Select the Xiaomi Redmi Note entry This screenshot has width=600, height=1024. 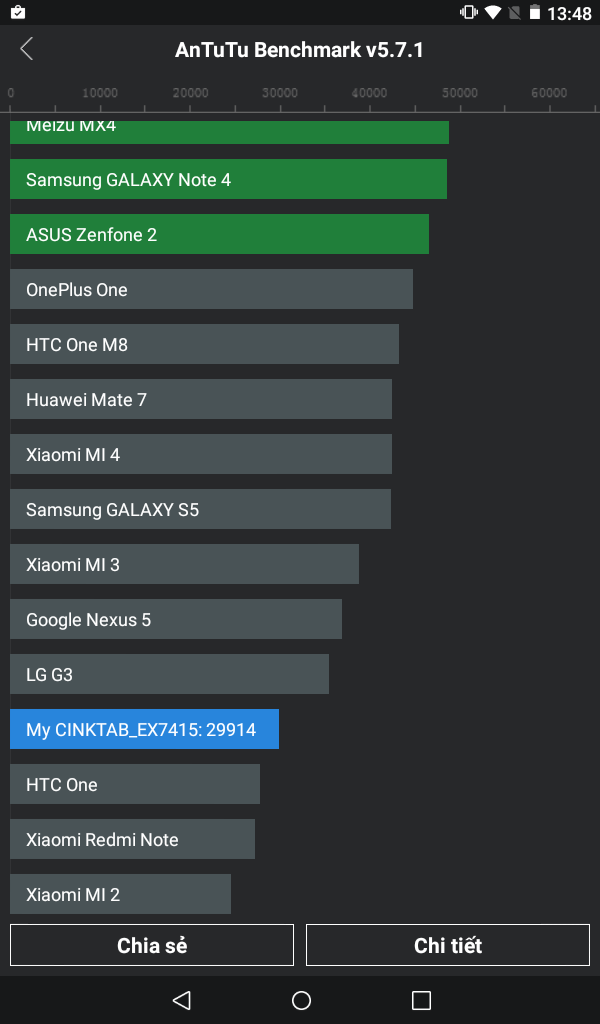(x=132, y=840)
